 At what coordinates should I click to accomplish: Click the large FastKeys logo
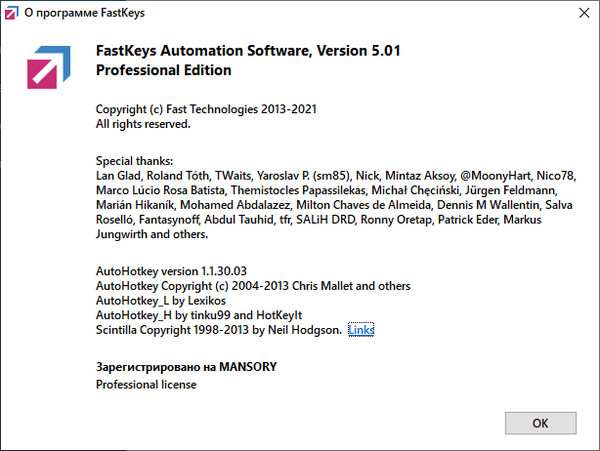click(49, 67)
